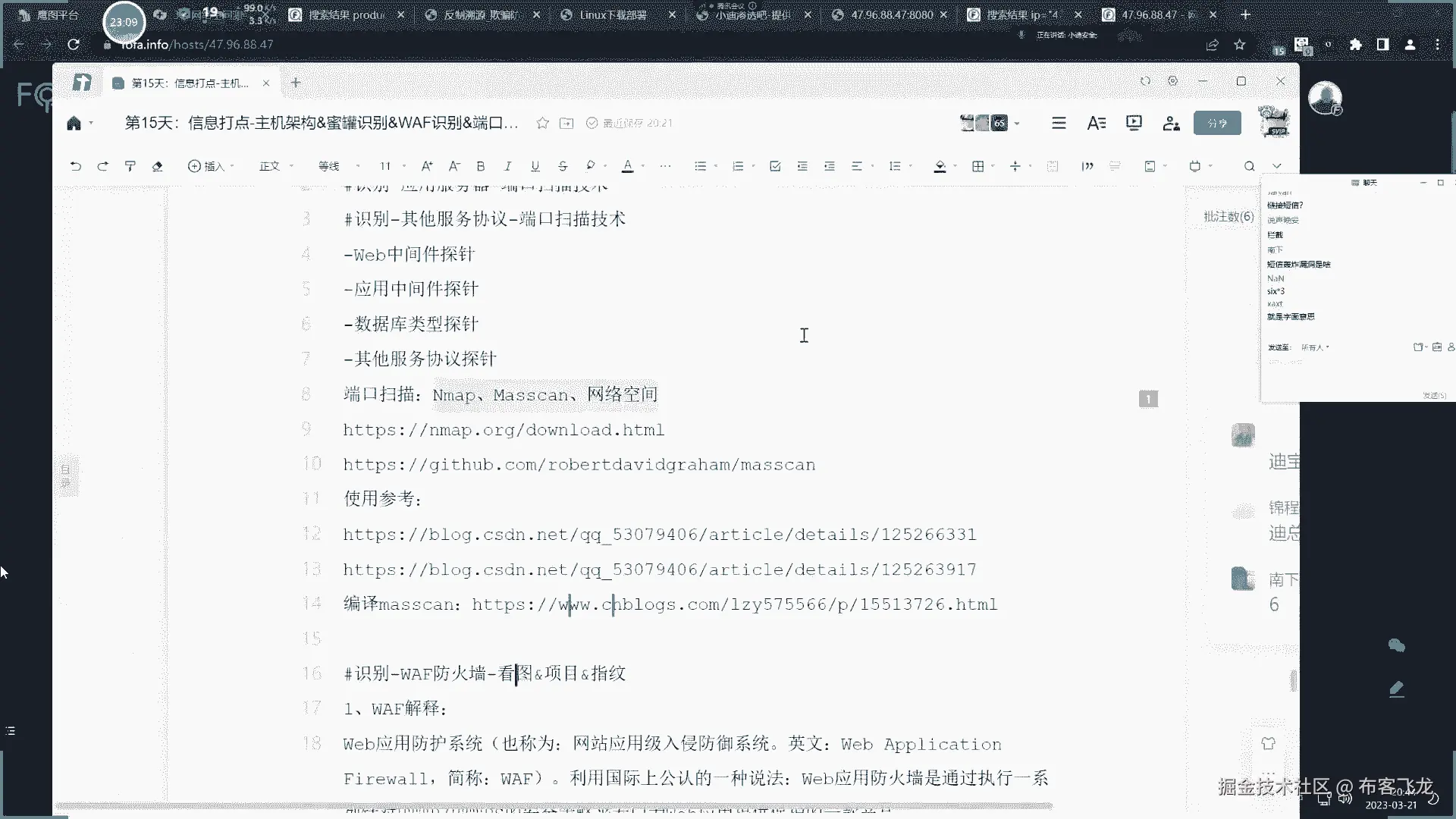1456x819 pixels.
Task: Choose font color A swatch
Action: click(x=627, y=166)
